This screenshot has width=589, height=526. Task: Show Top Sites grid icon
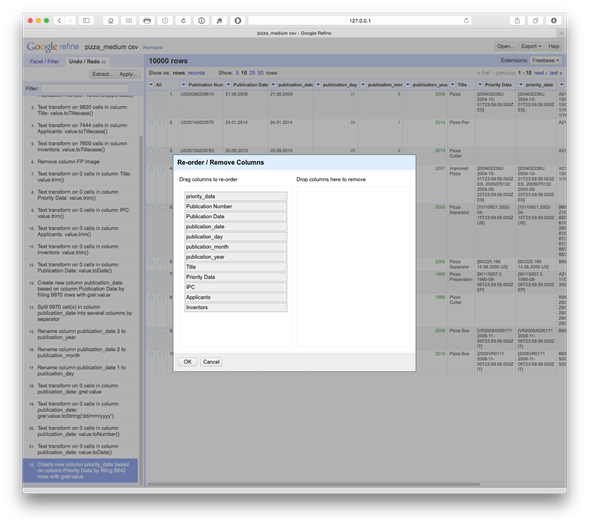(x=129, y=21)
